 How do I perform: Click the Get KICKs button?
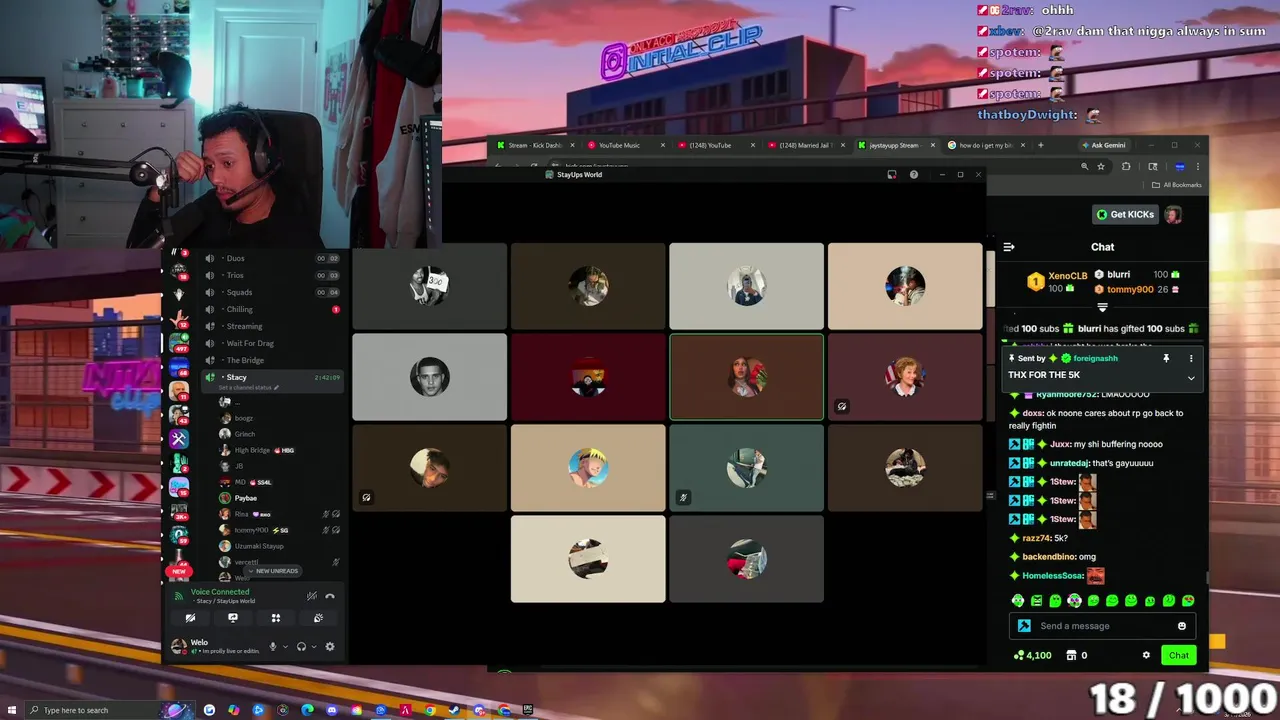coord(1125,214)
